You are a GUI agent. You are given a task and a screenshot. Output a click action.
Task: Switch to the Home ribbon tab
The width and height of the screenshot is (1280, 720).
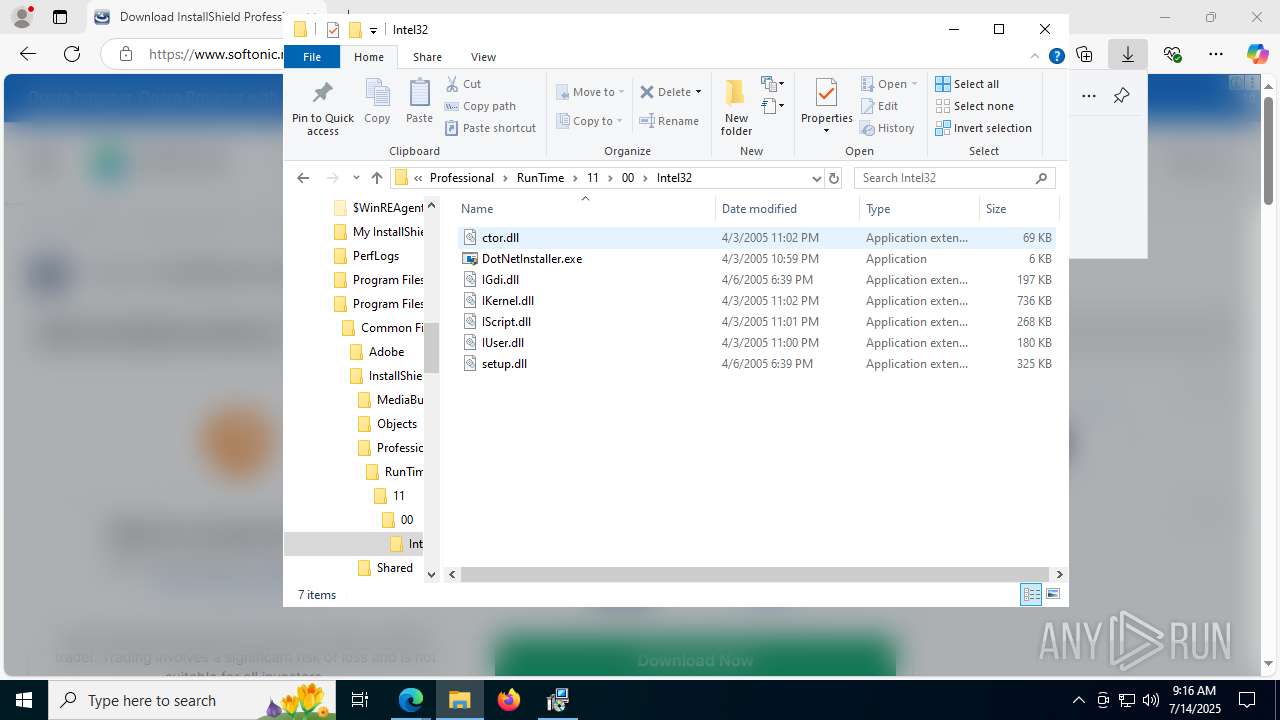tap(369, 57)
